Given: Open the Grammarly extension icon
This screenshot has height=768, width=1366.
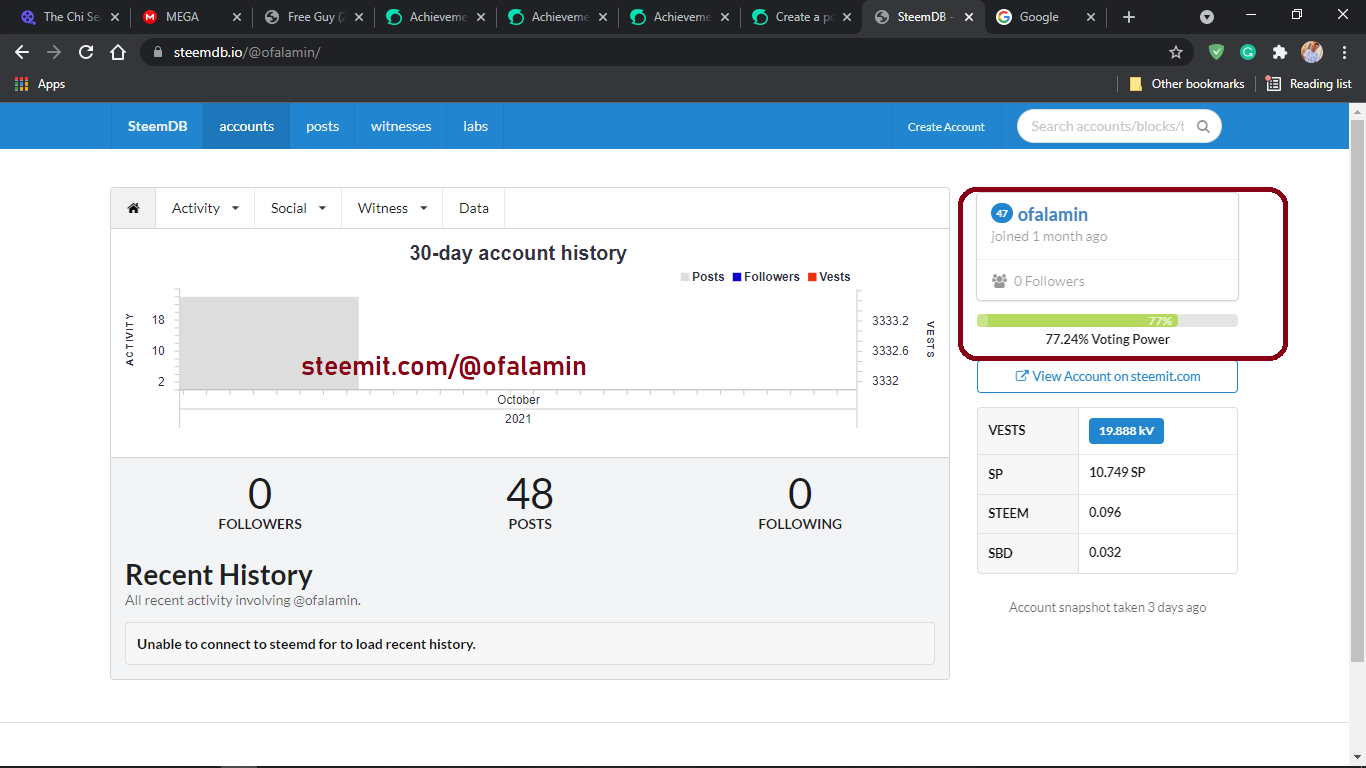Looking at the screenshot, I should pyautogui.click(x=1248, y=52).
